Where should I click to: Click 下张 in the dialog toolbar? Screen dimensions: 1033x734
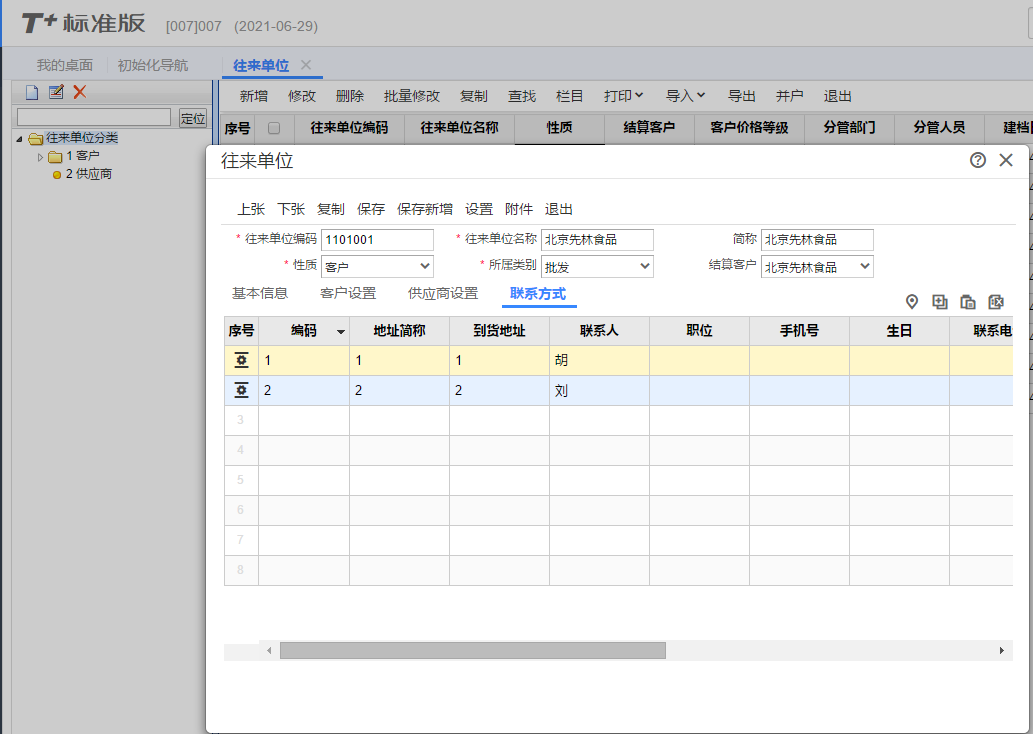click(291, 209)
